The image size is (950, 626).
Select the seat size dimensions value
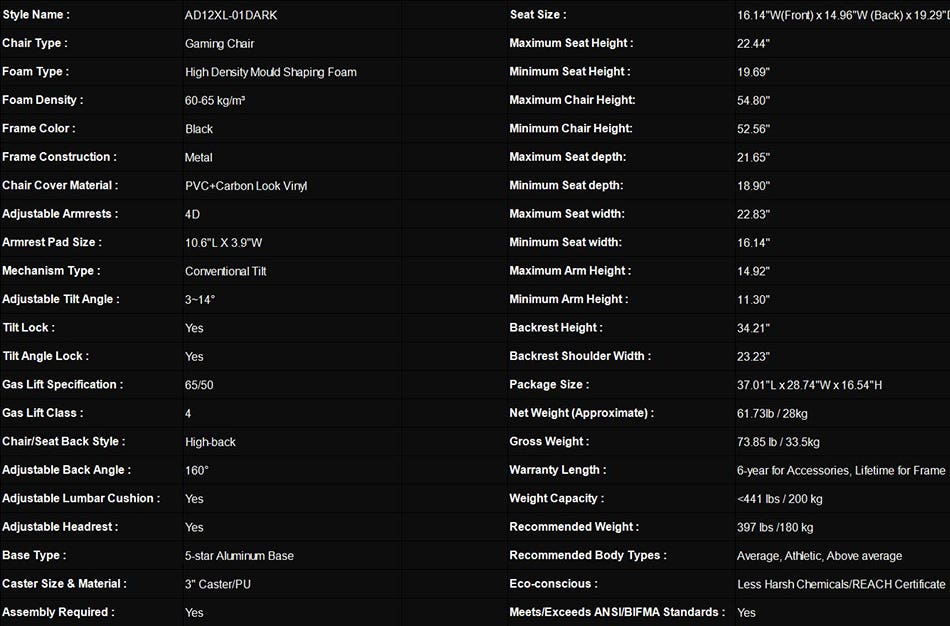(843, 15)
